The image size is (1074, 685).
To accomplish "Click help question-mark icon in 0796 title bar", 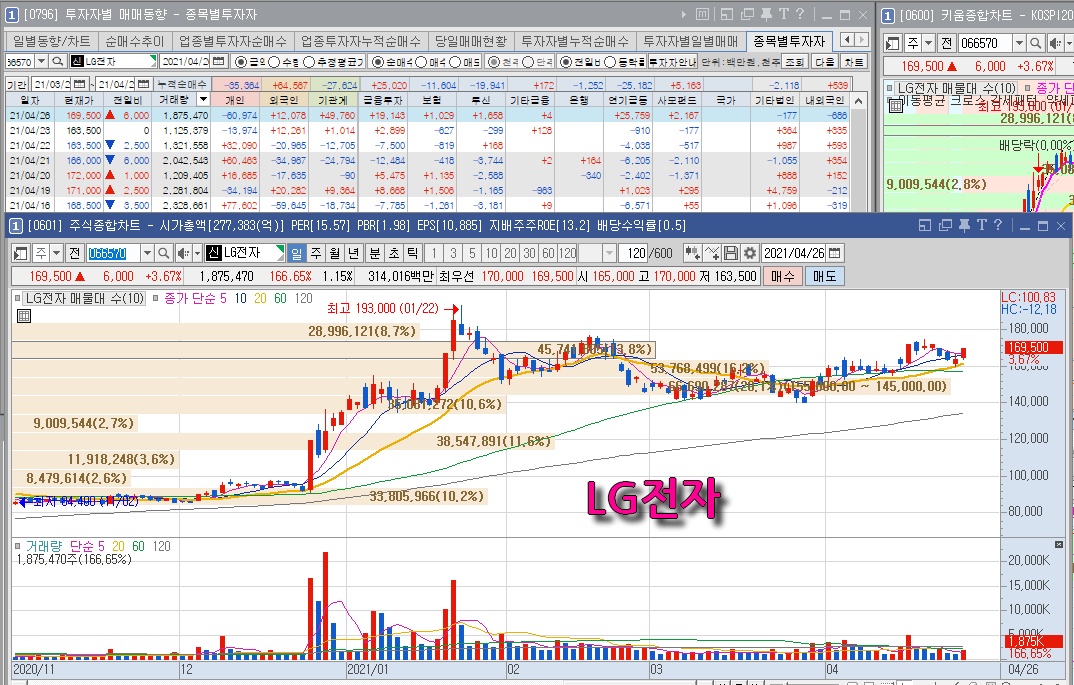I will click(x=799, y=14).
